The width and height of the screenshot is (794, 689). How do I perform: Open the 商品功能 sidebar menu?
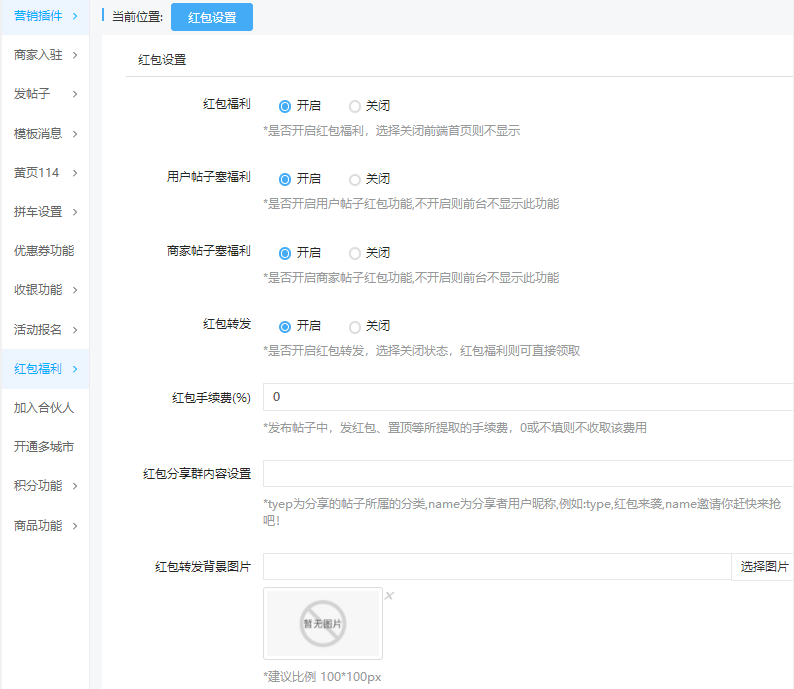[46, 526]
